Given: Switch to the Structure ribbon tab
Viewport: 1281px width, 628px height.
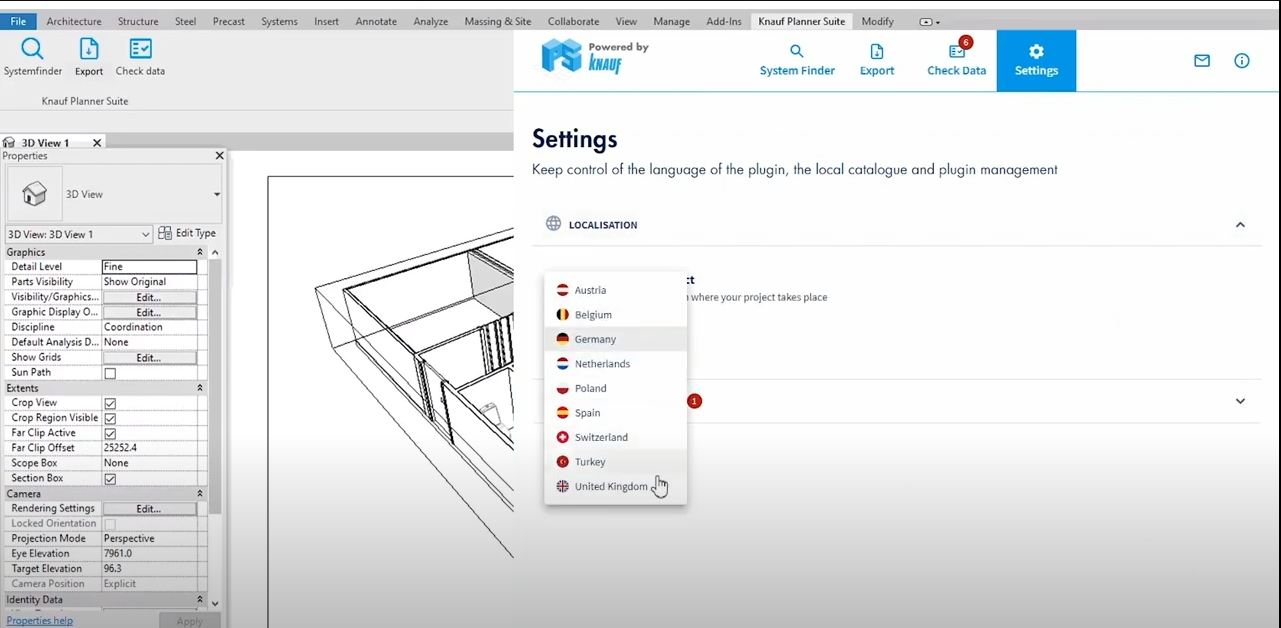Looking at the screenshot, I should [138, 21].
